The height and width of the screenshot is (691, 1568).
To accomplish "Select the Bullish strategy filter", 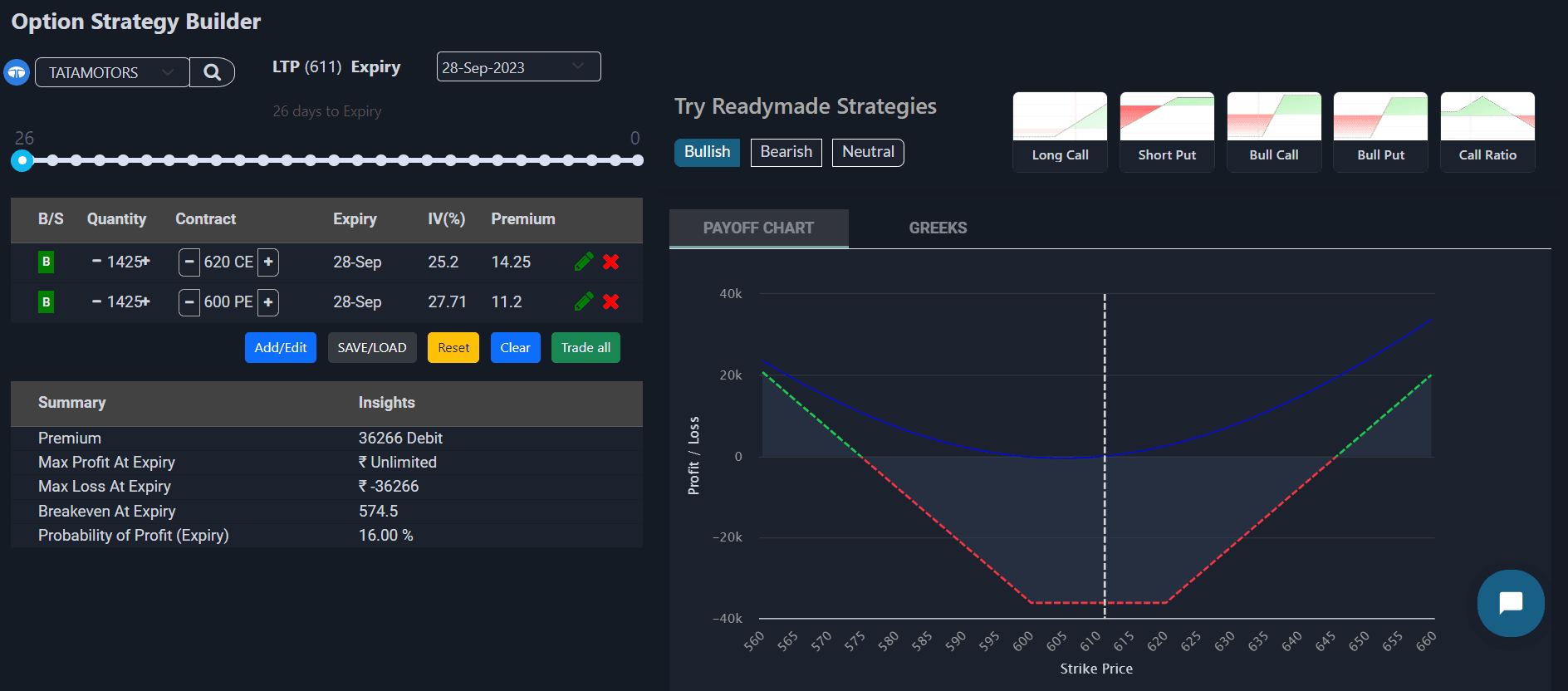I will coord(708,152).
